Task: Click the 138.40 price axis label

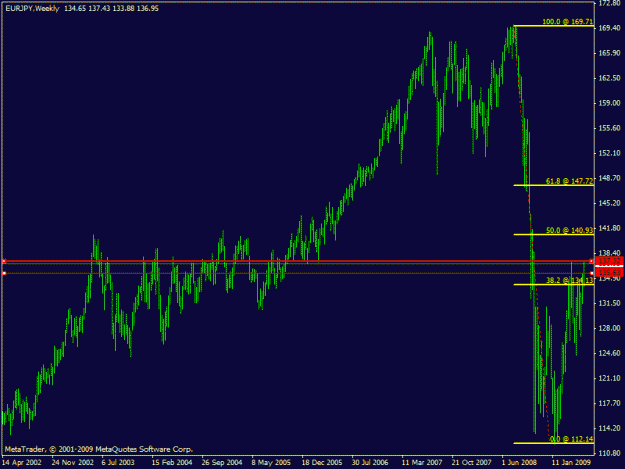Action: point(609,253)
